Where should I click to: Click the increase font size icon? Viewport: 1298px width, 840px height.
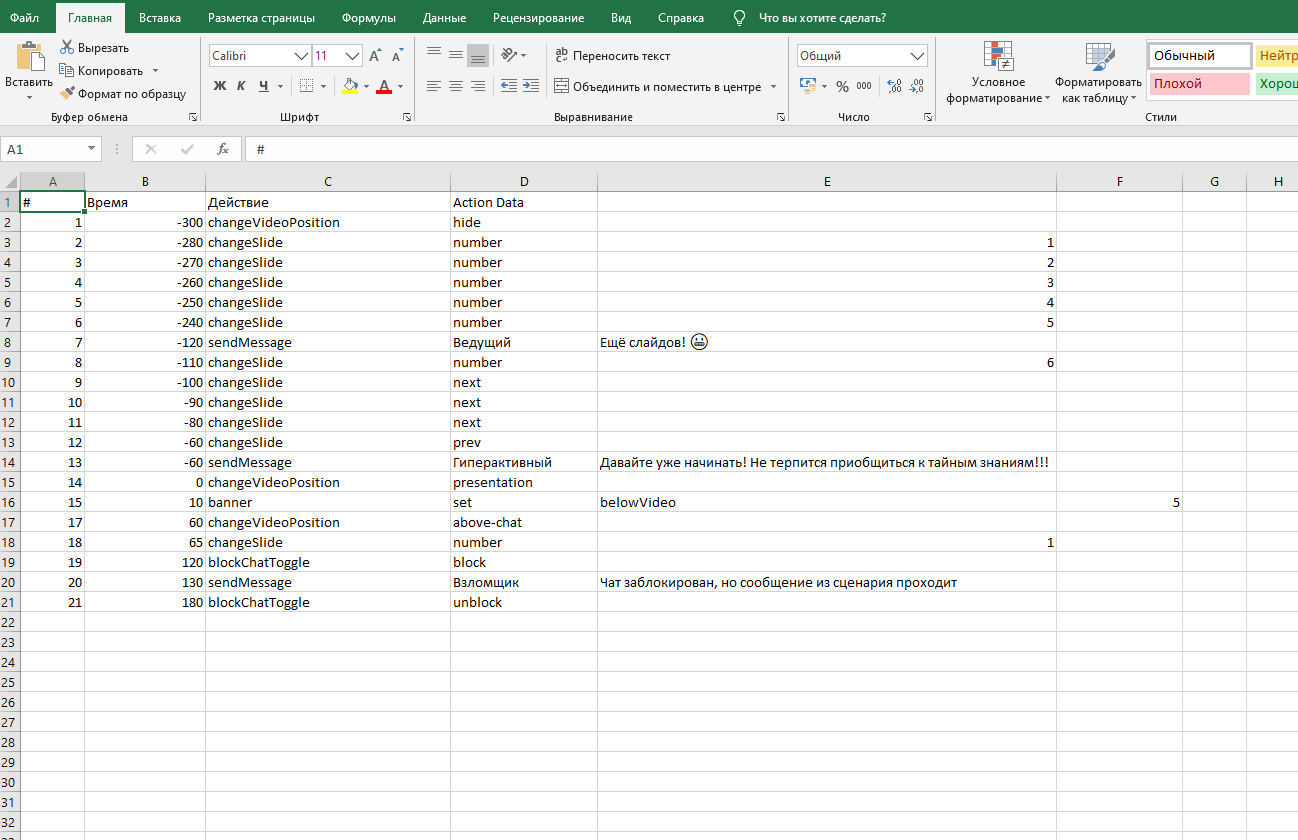(375, 56)
